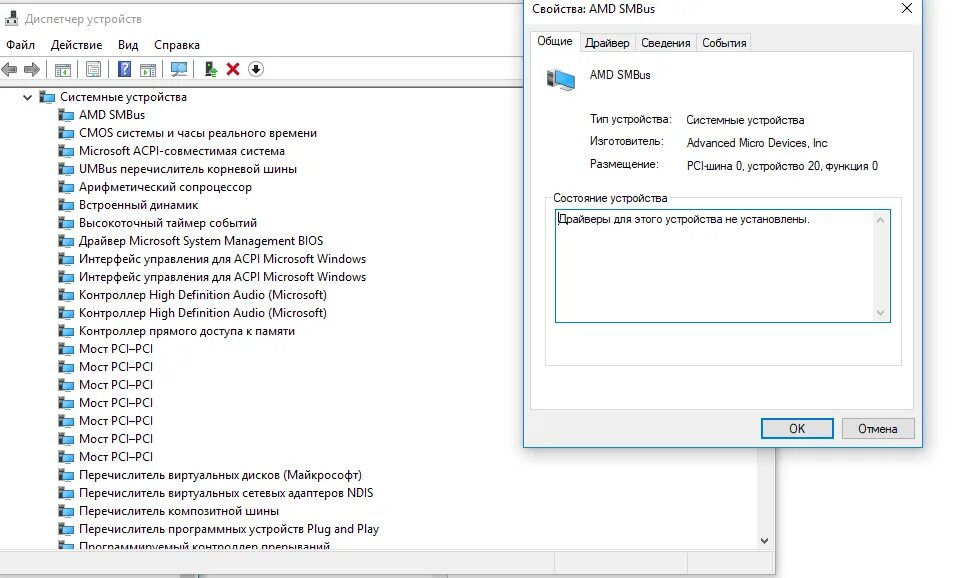Switch to the Драйвер tab
The width and height of the screenshot is (958, 578).
coord(607,43)
